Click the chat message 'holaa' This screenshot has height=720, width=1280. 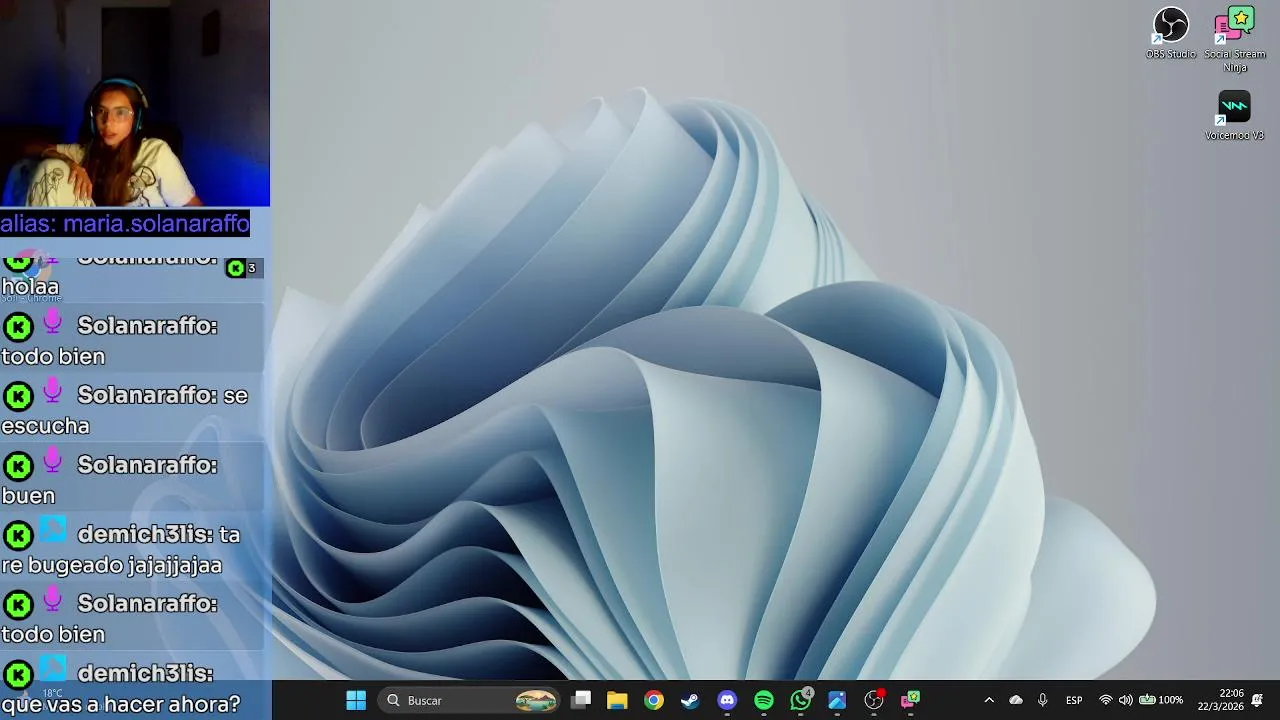31,287
